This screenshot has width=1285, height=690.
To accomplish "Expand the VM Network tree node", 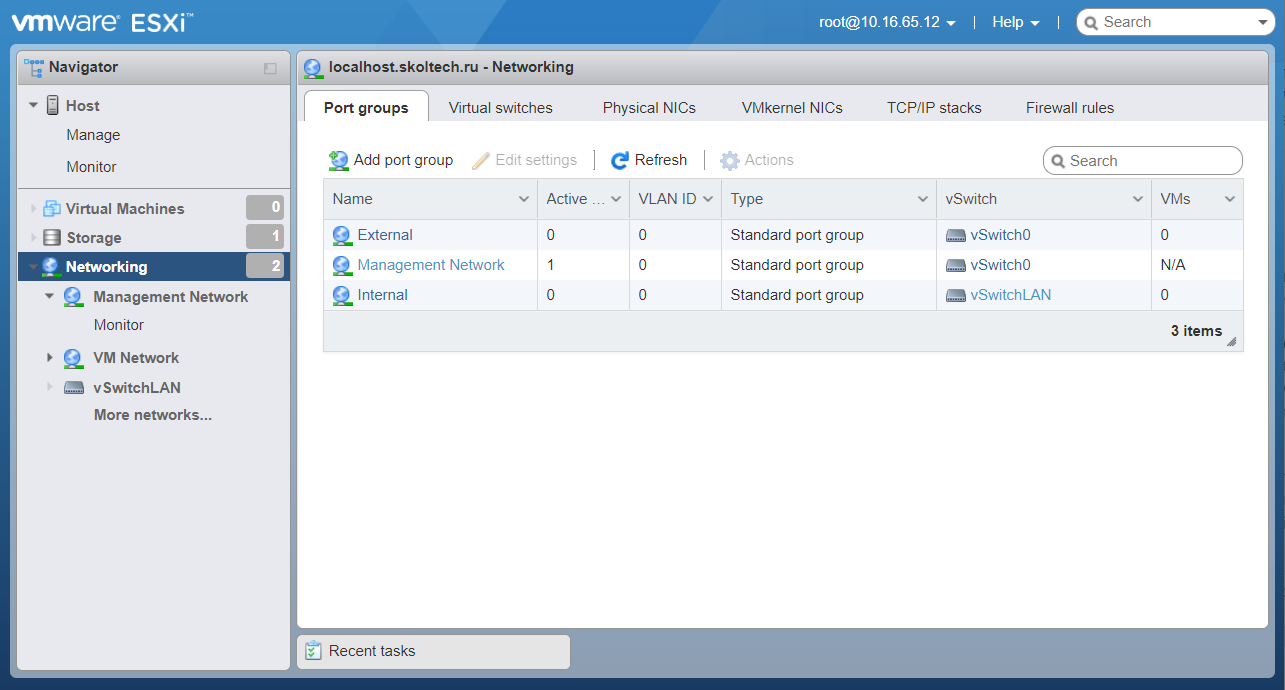I will pyautogui.click(x=50, y=358).
